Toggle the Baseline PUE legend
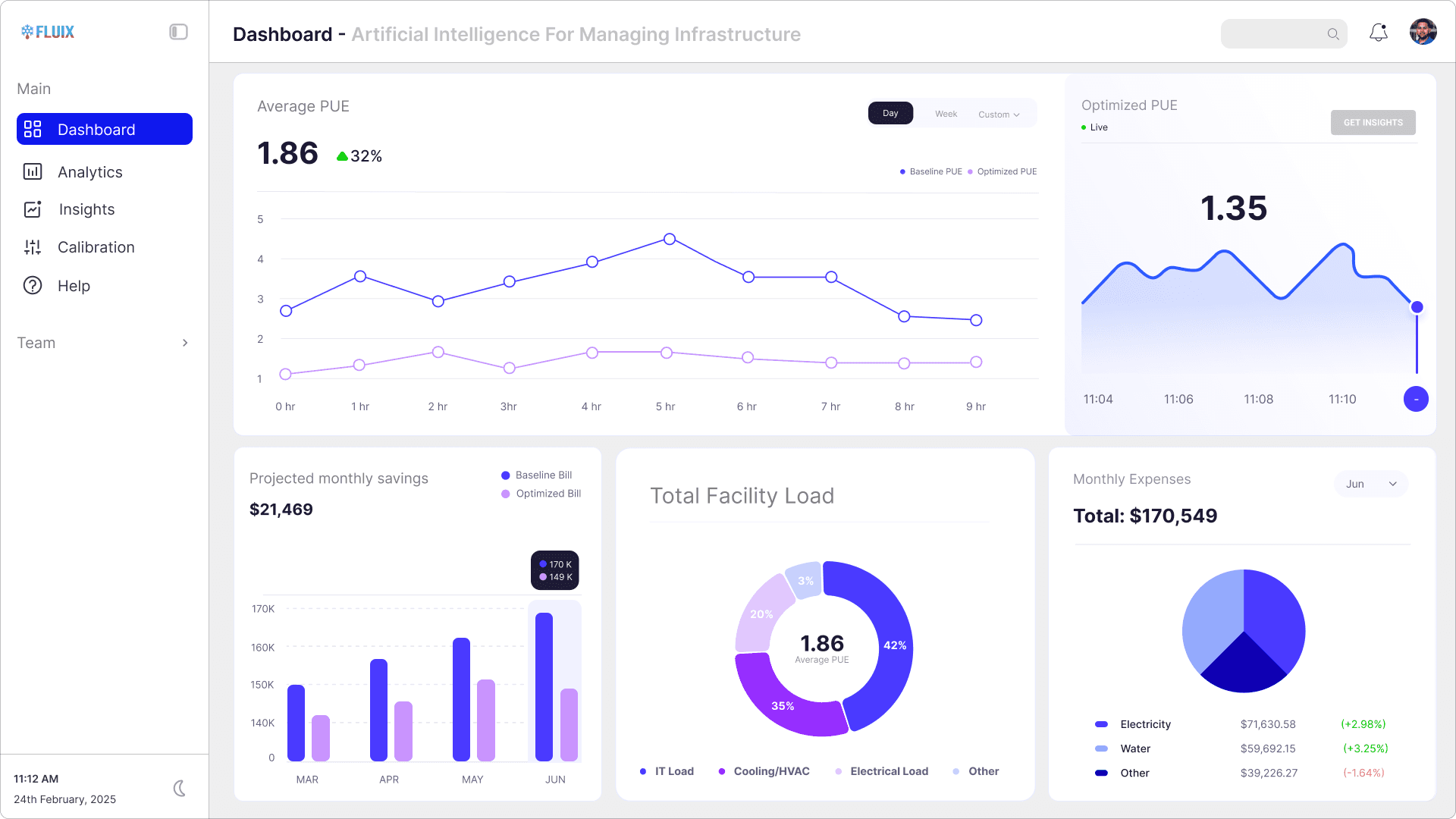Viewport: 1456px width, 819px height. tap(930, 171)
